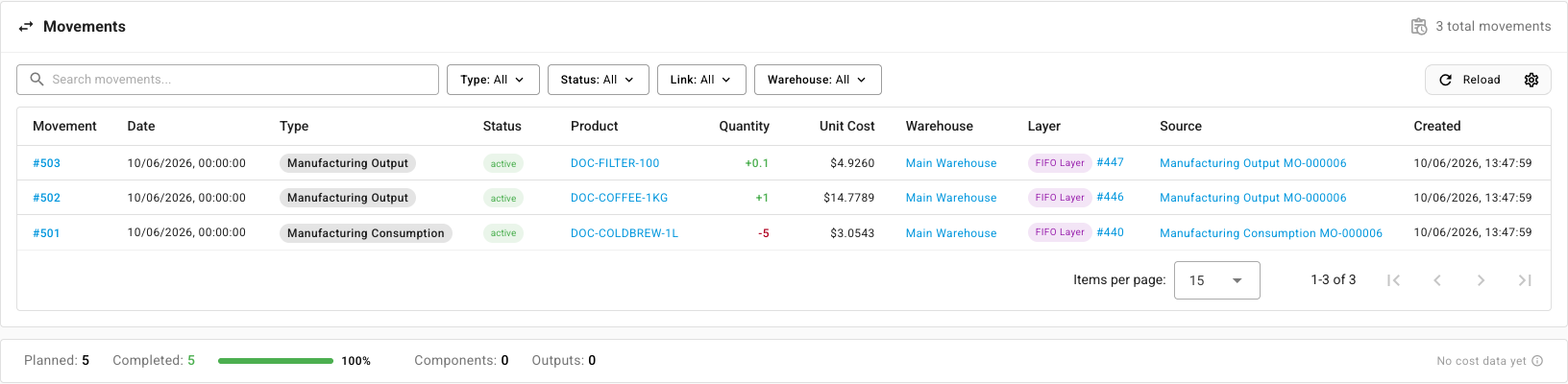Click the 3 total movements label
This screenshot has height=384, width=1568.
coord(1493,27)
